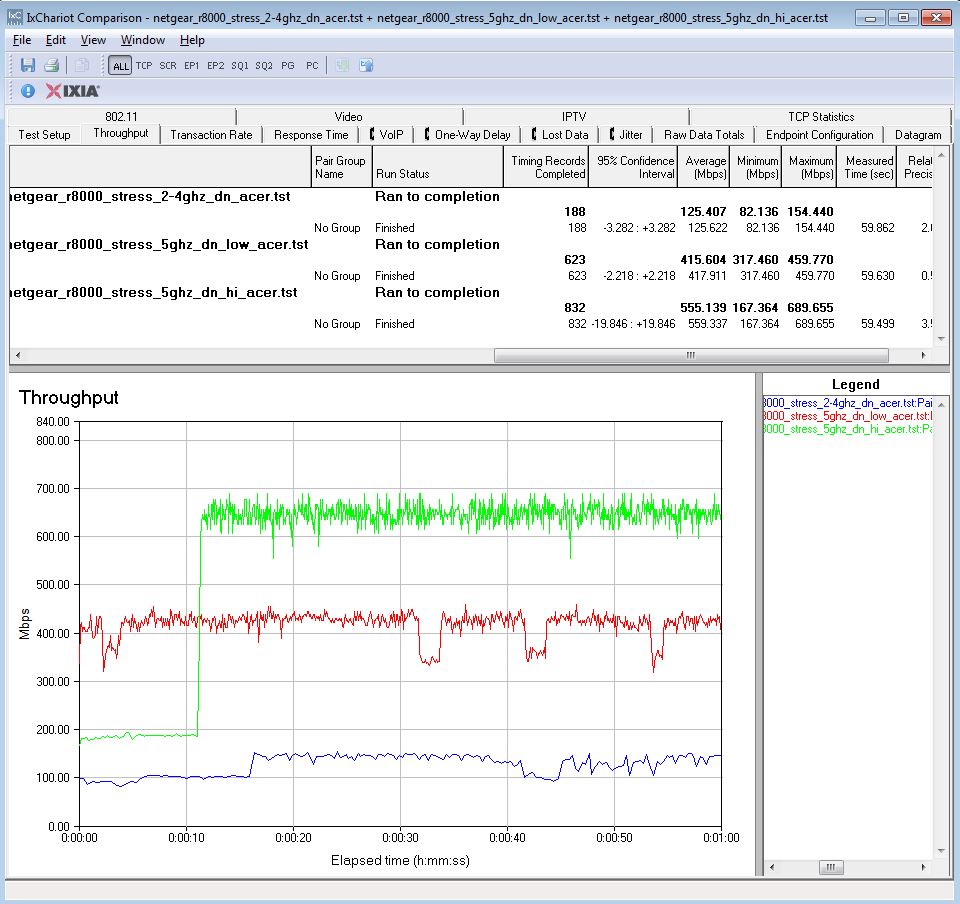The height and width of the screenshot is (904, 960).
Task: Toggle the SQ2 filter button
Action: click(264, 65)
